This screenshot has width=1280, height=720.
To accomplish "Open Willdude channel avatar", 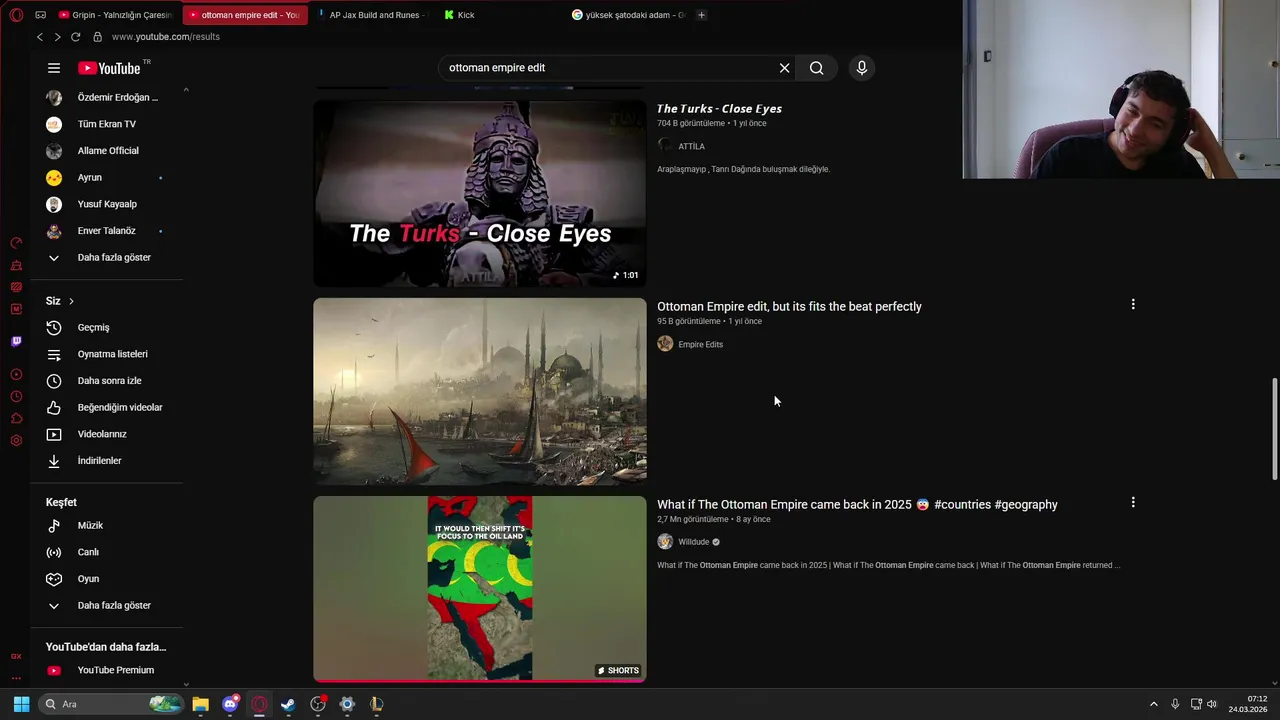I will click(x=665, y=542).
